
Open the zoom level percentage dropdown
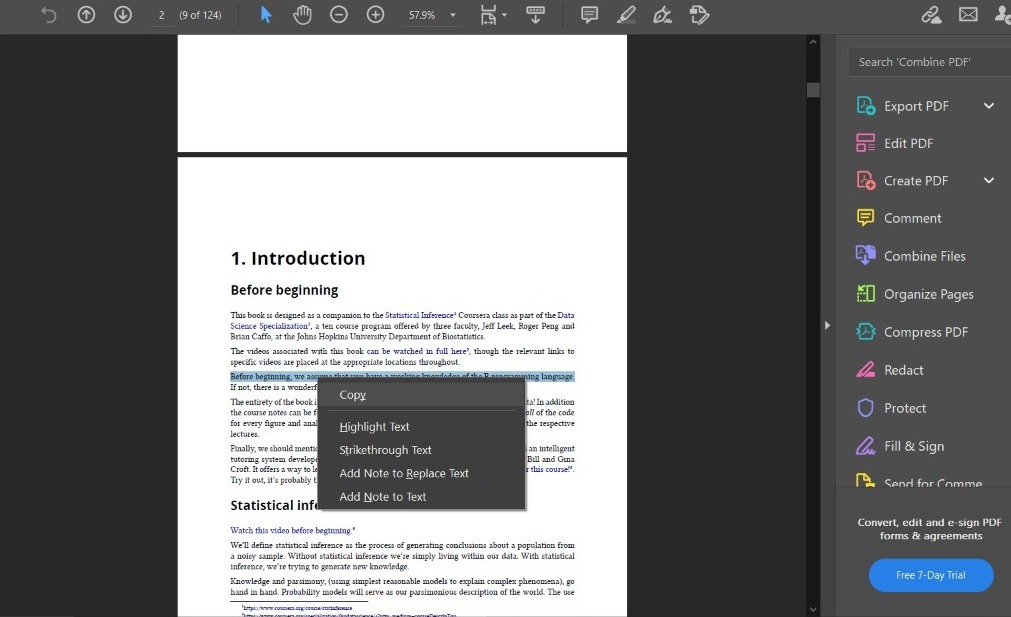click(453, 16)
